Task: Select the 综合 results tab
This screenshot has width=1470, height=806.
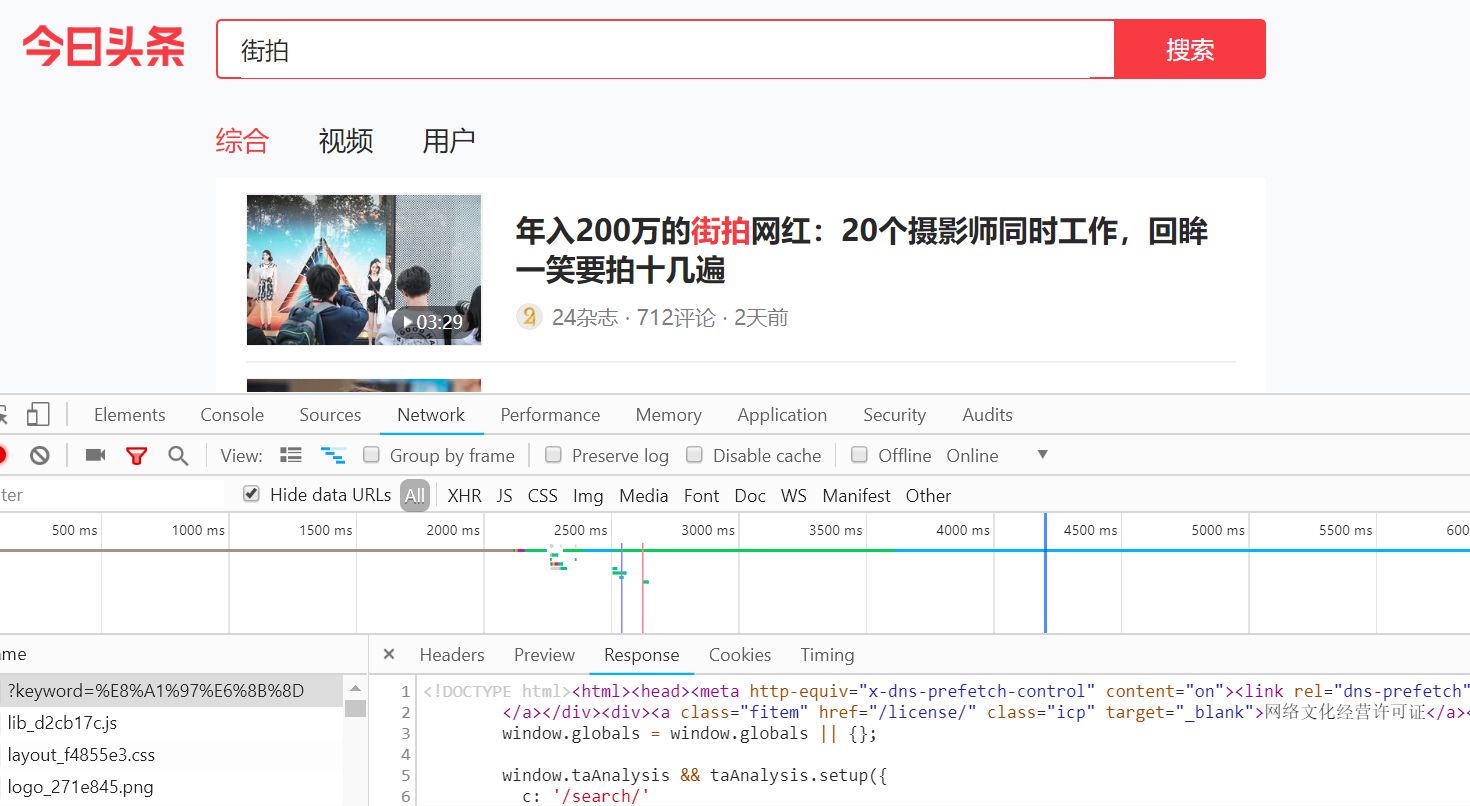Action: tap(242, 141)
